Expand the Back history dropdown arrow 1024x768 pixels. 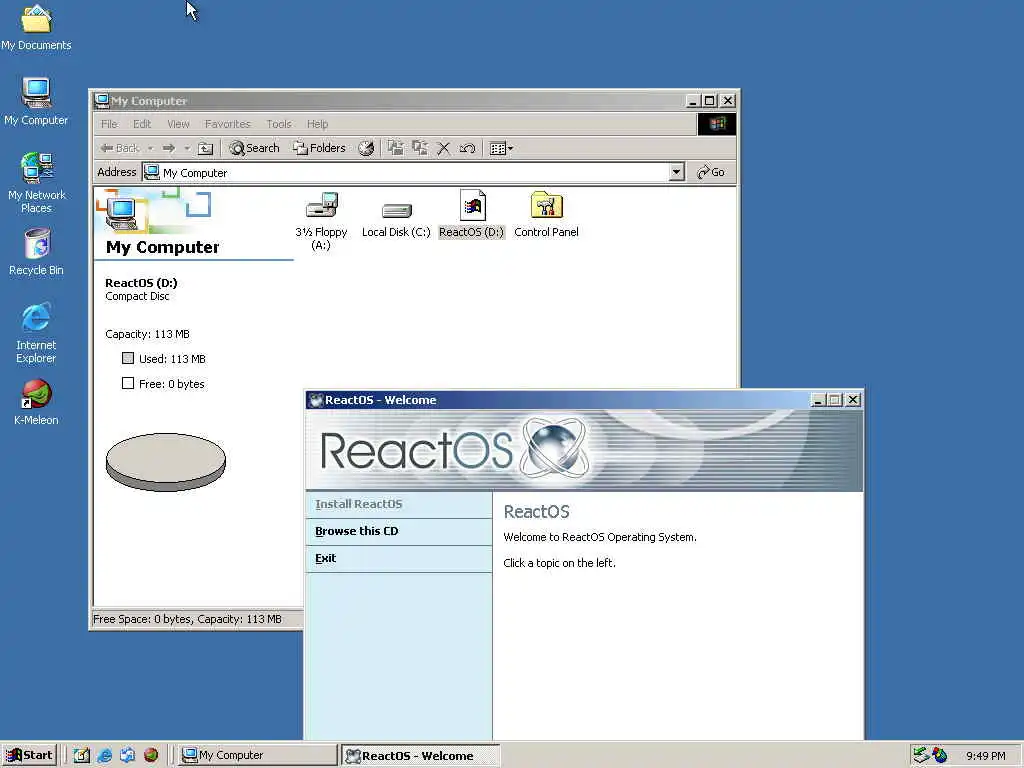150,148
